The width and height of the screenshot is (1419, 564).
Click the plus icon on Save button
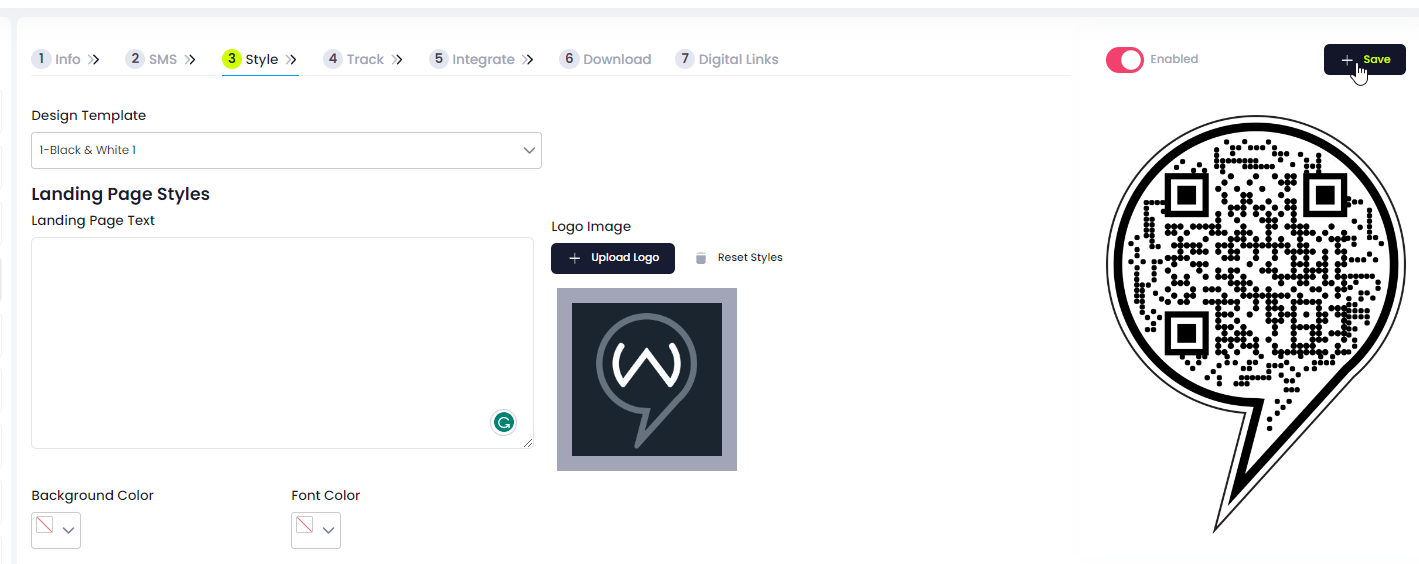click(x=1347, y=60)
